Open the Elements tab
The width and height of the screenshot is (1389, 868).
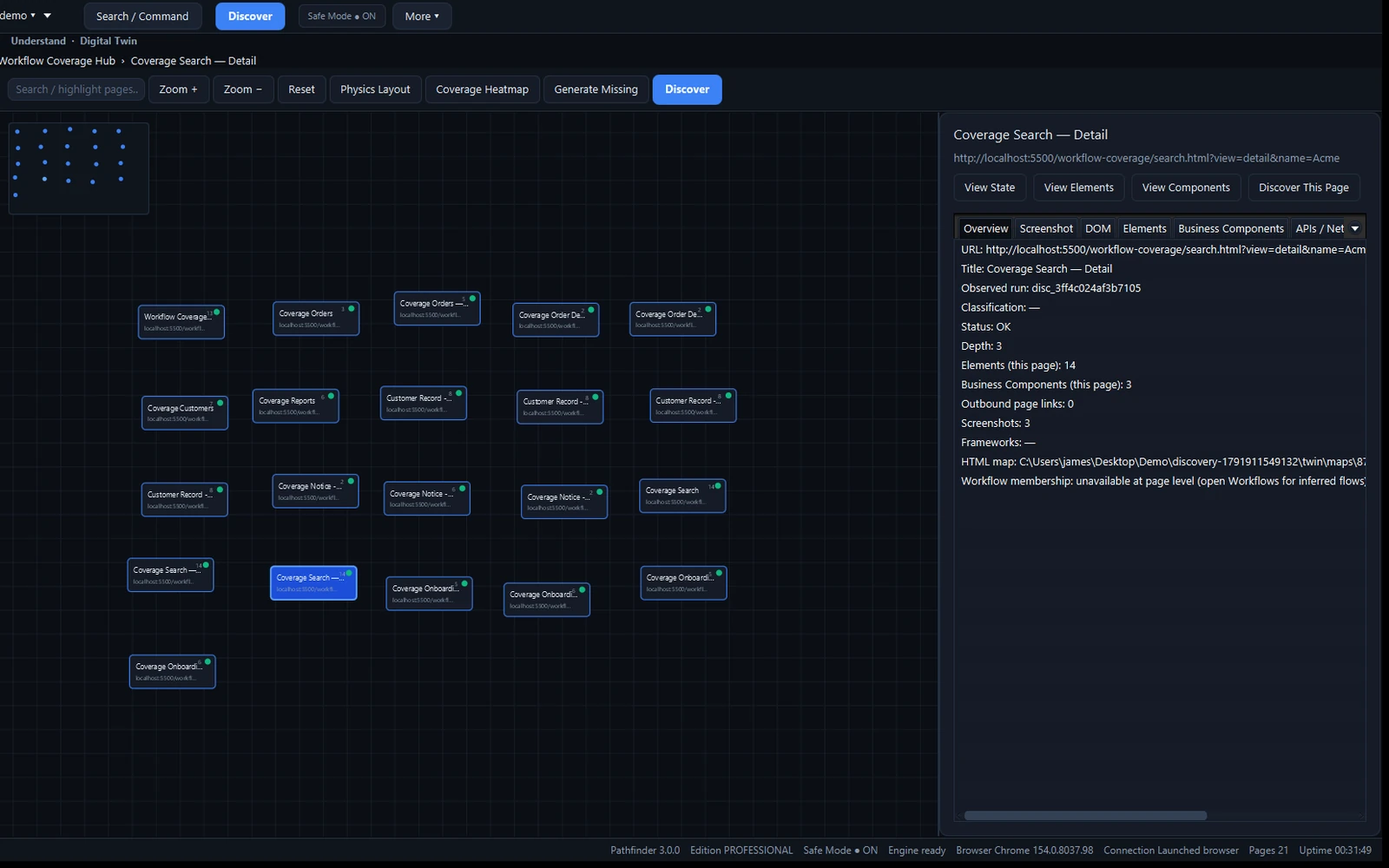tap(1144, 228)
